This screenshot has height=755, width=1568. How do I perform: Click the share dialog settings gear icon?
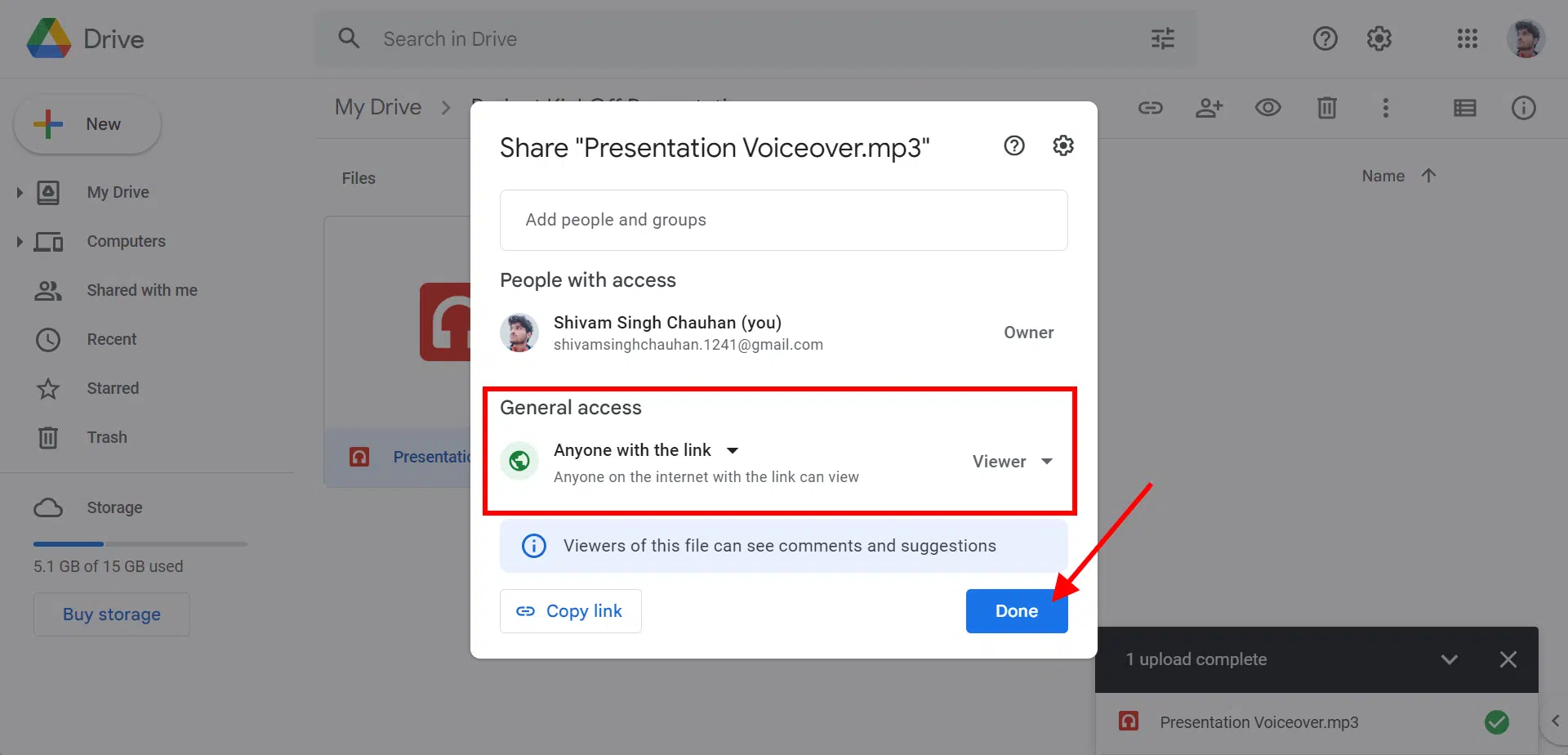pos(1062,146)
